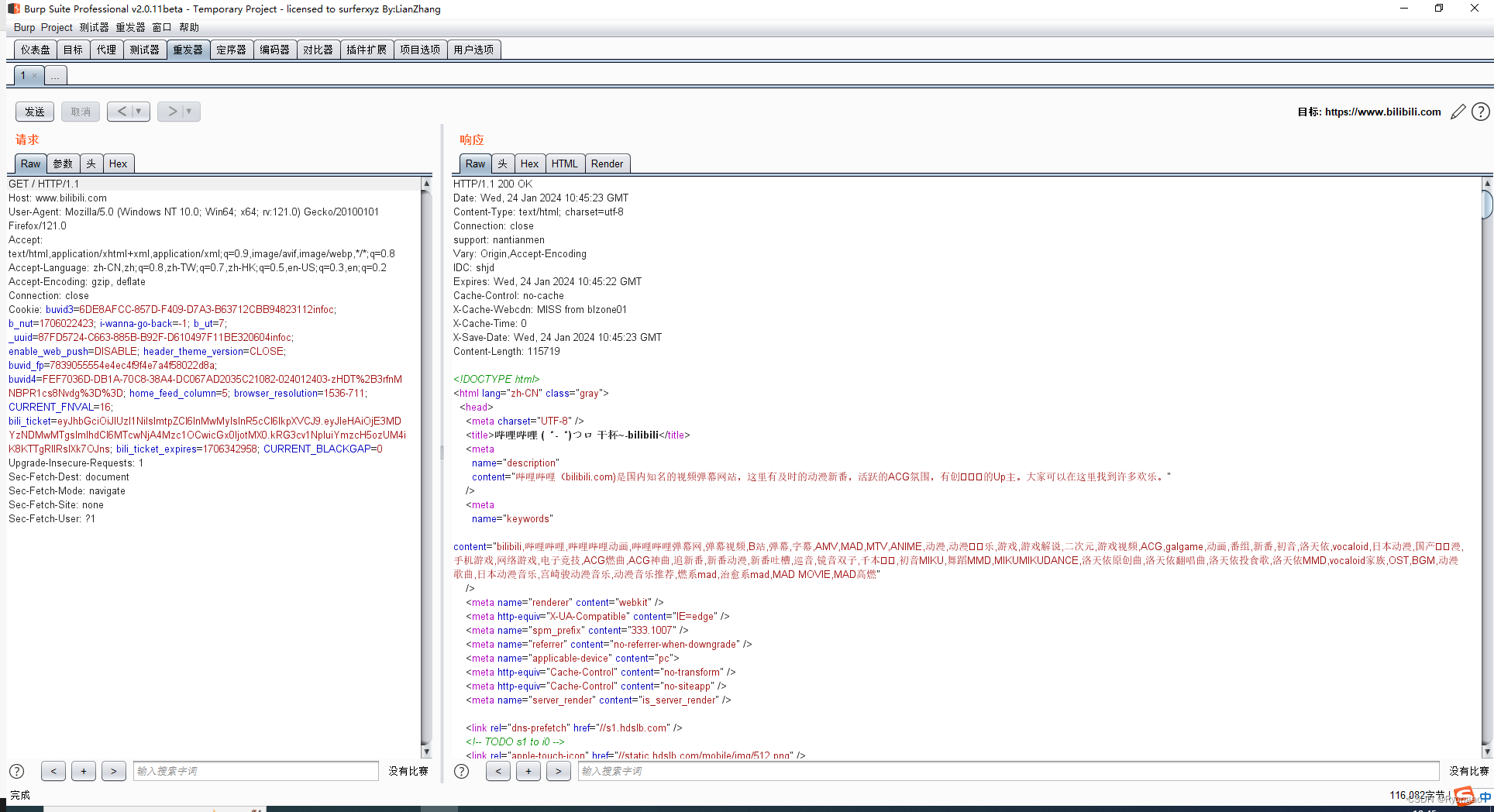Open the 测试器 menu in menu bar
1494x812 pixels.
click(x=94, y=27)
